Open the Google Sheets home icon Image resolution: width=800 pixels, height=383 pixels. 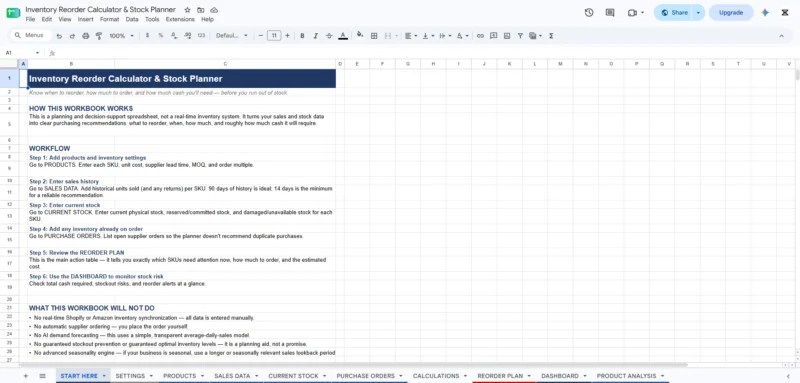(x=13, y=13)
